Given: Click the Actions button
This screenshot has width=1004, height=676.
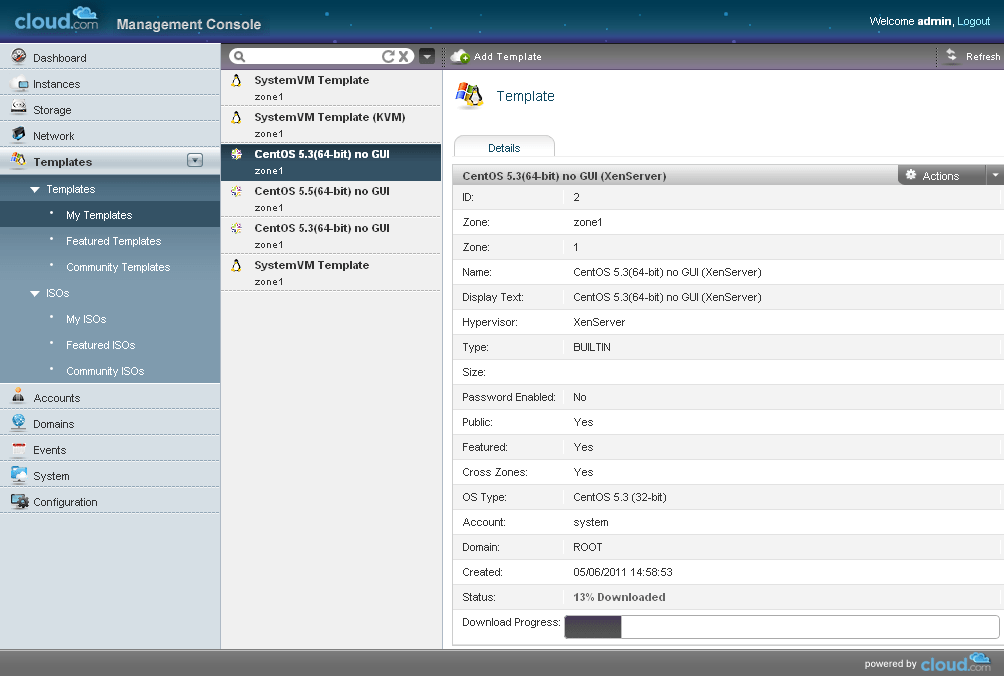Looking at the screenshot, I should tap(943, 175).
